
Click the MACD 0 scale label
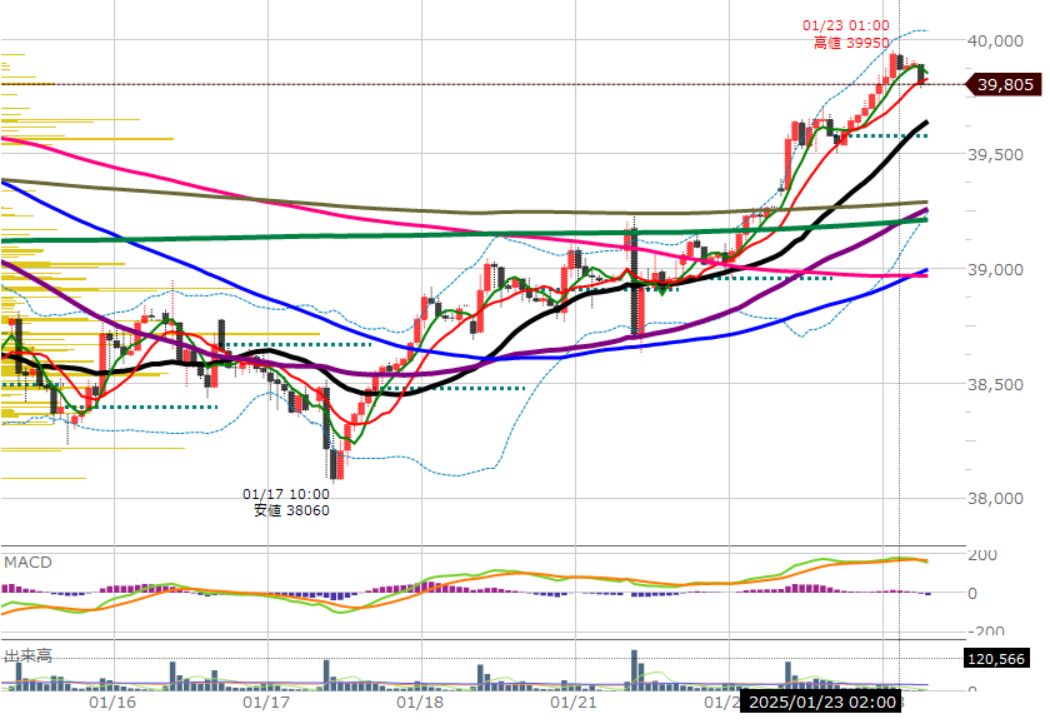972,593
